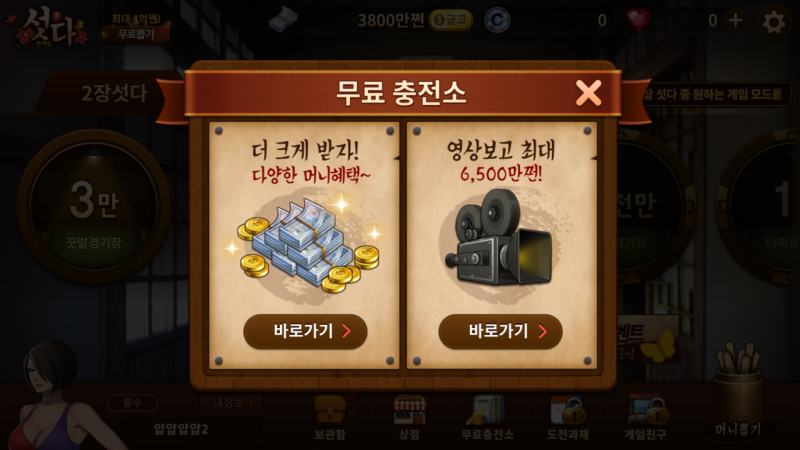Select 무료충전소 in bottom menu
Image resolution: width=800 pixels, height=450 pixels.
coord(487,417)
